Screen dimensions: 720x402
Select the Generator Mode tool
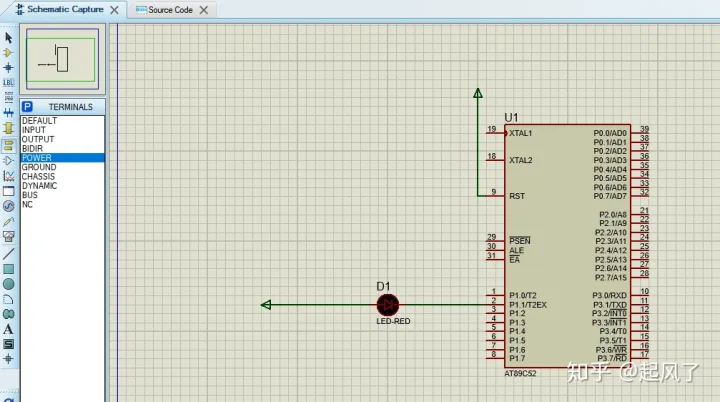[8, 206]
